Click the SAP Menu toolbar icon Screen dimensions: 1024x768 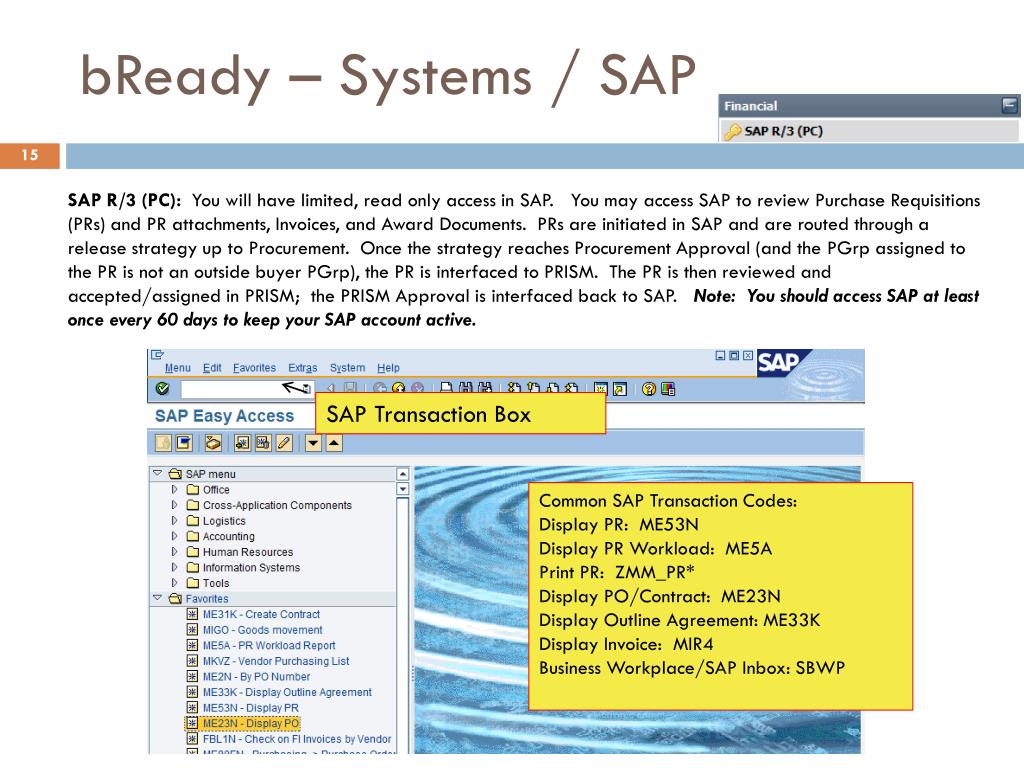(184, 443)
